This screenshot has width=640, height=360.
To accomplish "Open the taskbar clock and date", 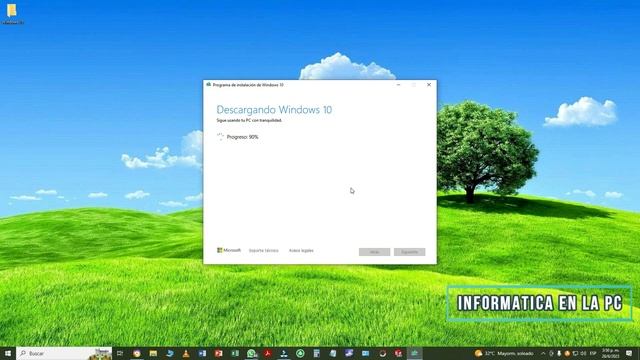I will point(610,353).
